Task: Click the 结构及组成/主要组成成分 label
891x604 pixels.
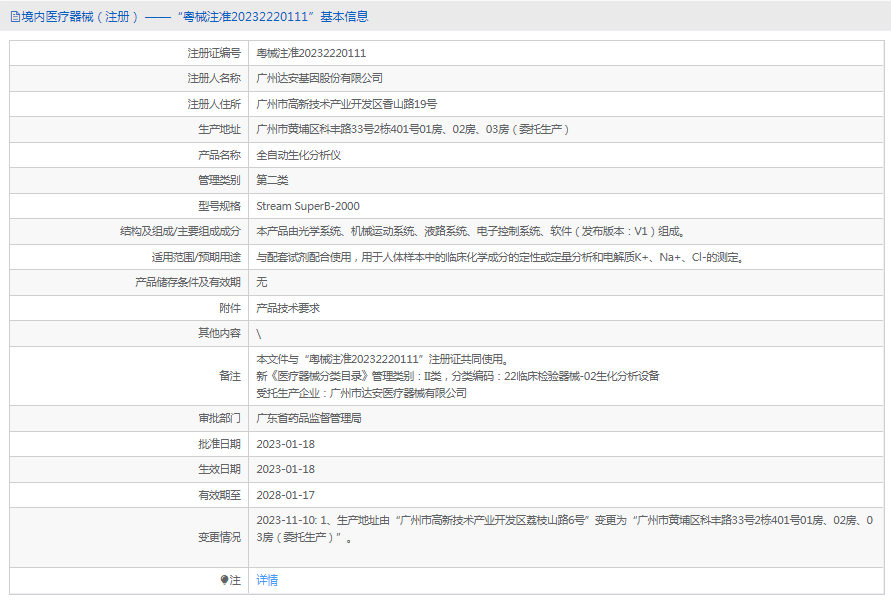Action: coord(180,231)
